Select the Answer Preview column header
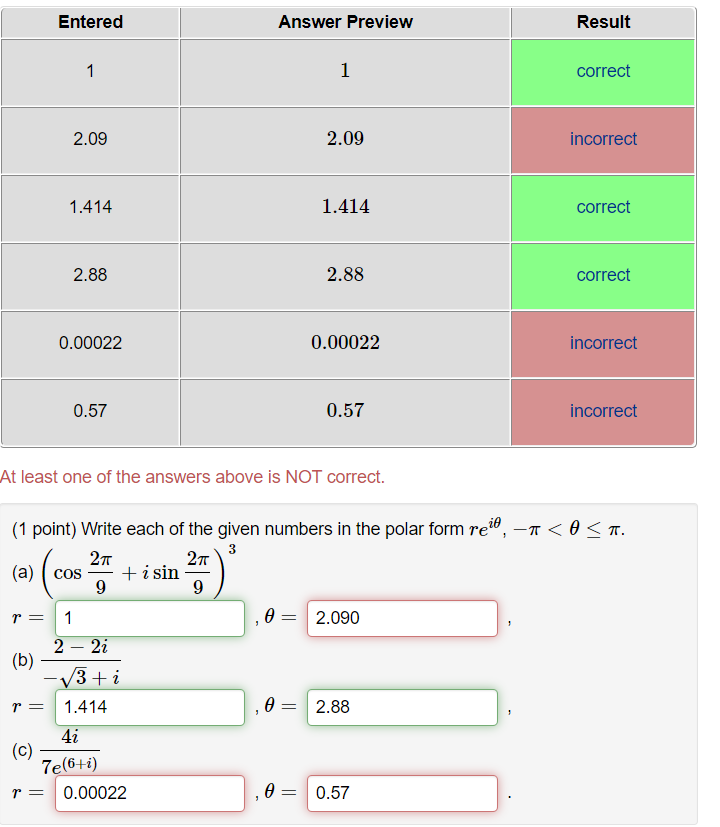Viewport: 720px width, 827px height. point(345,22)
